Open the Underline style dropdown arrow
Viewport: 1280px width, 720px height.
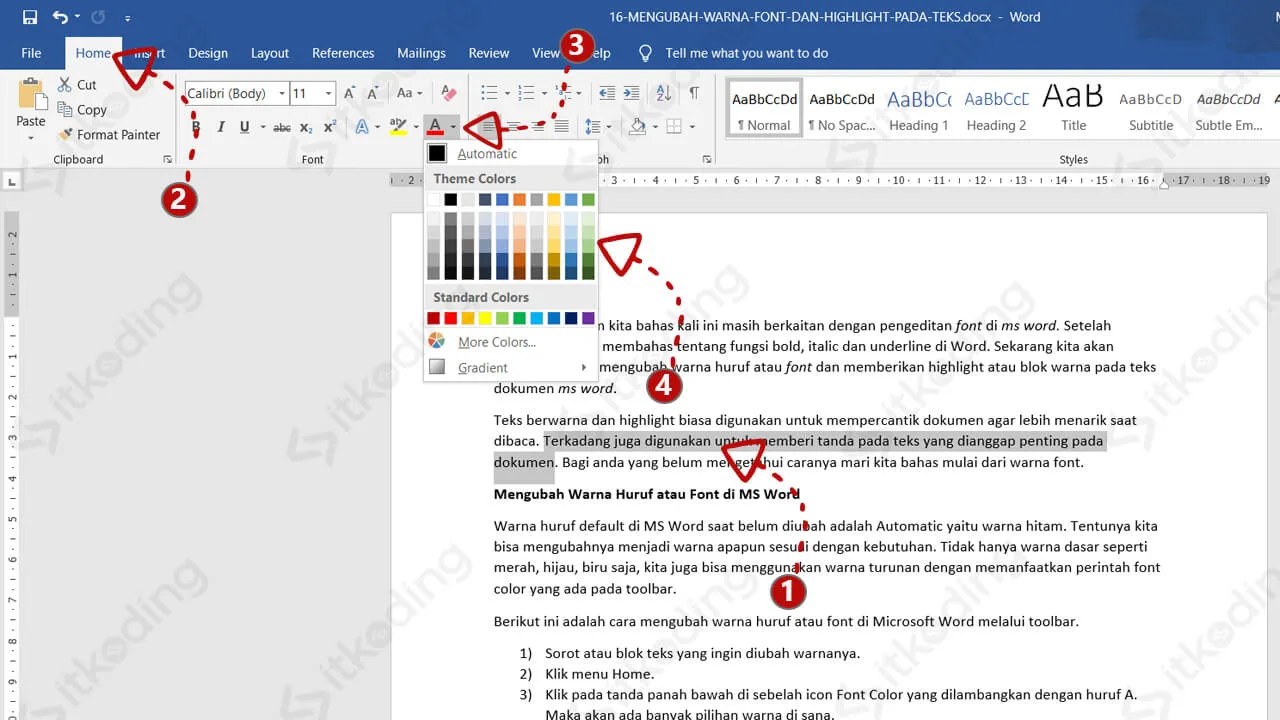point(263,127)
